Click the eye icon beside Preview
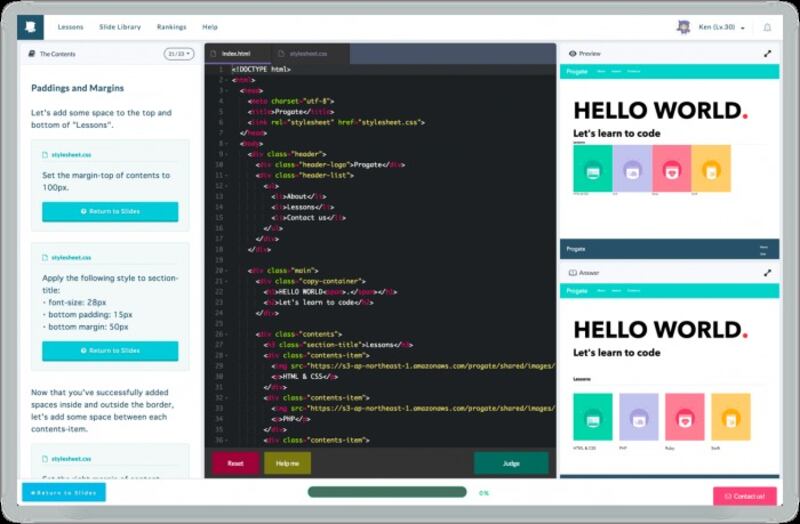The height and width of the screenshot is (524, 800). [x=572, y=54]
